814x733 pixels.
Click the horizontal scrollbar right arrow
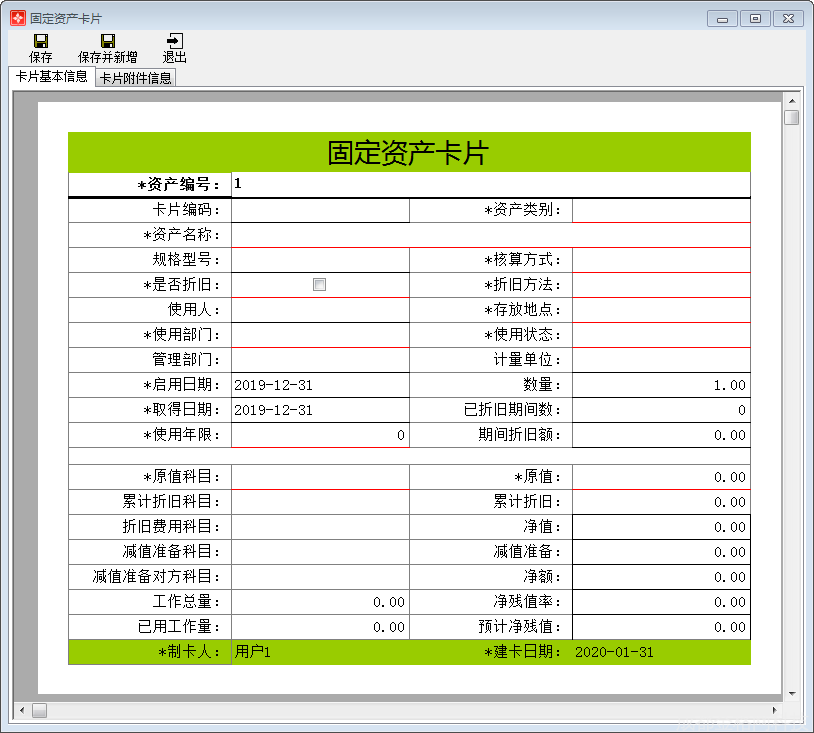pos(774,710)
